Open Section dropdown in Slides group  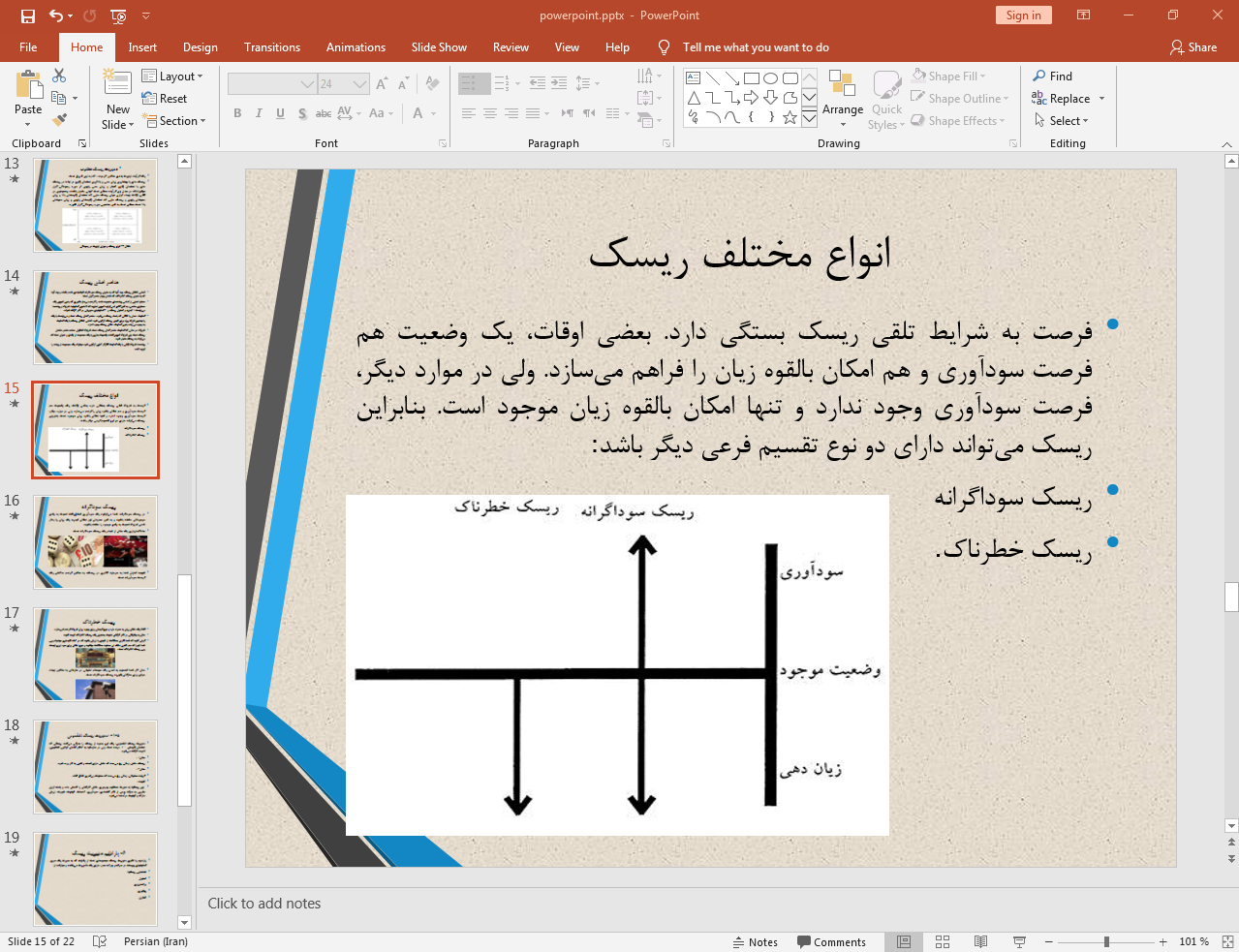(174, 121)
